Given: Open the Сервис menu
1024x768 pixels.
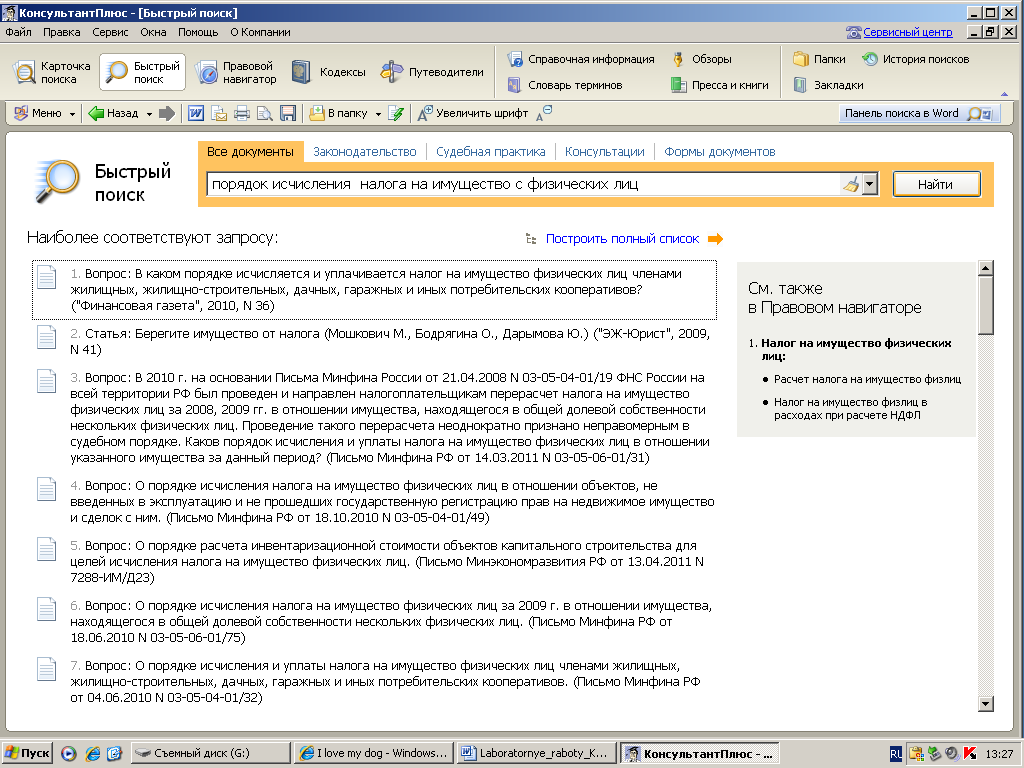Looking at the screenshot, I should tap(110, 32).
